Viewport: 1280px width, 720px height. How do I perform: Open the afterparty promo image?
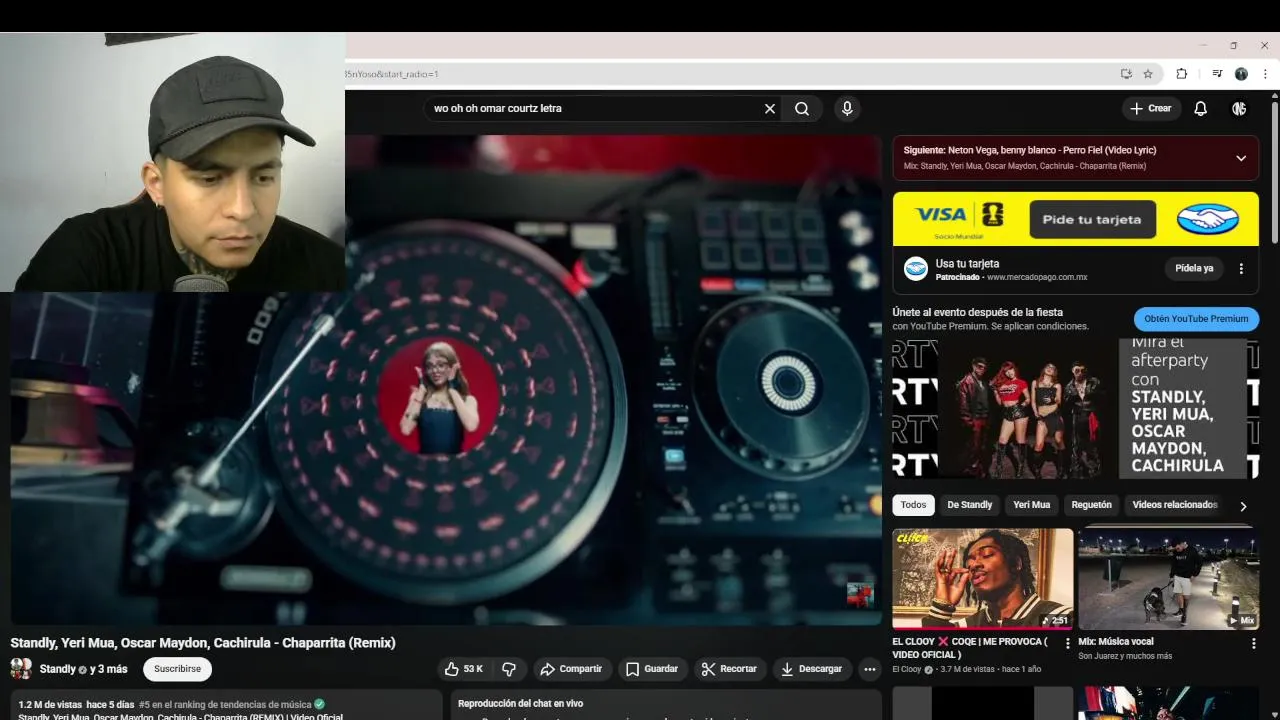pos(1076,408)
